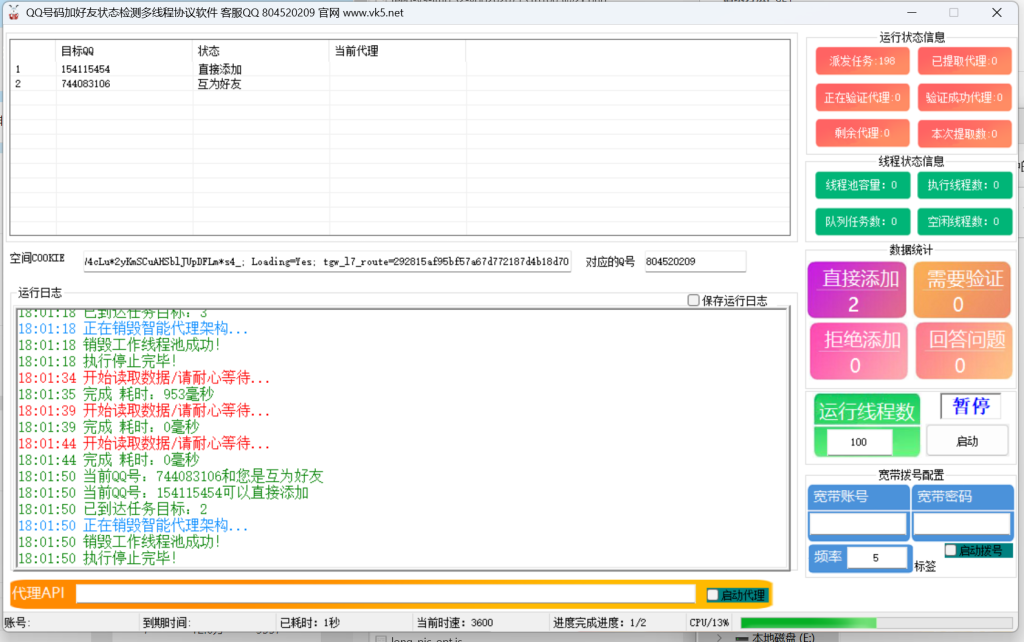Screen dimensions: 1024x642
Task: Click the 暂停 button
Action: click(970, 406)
